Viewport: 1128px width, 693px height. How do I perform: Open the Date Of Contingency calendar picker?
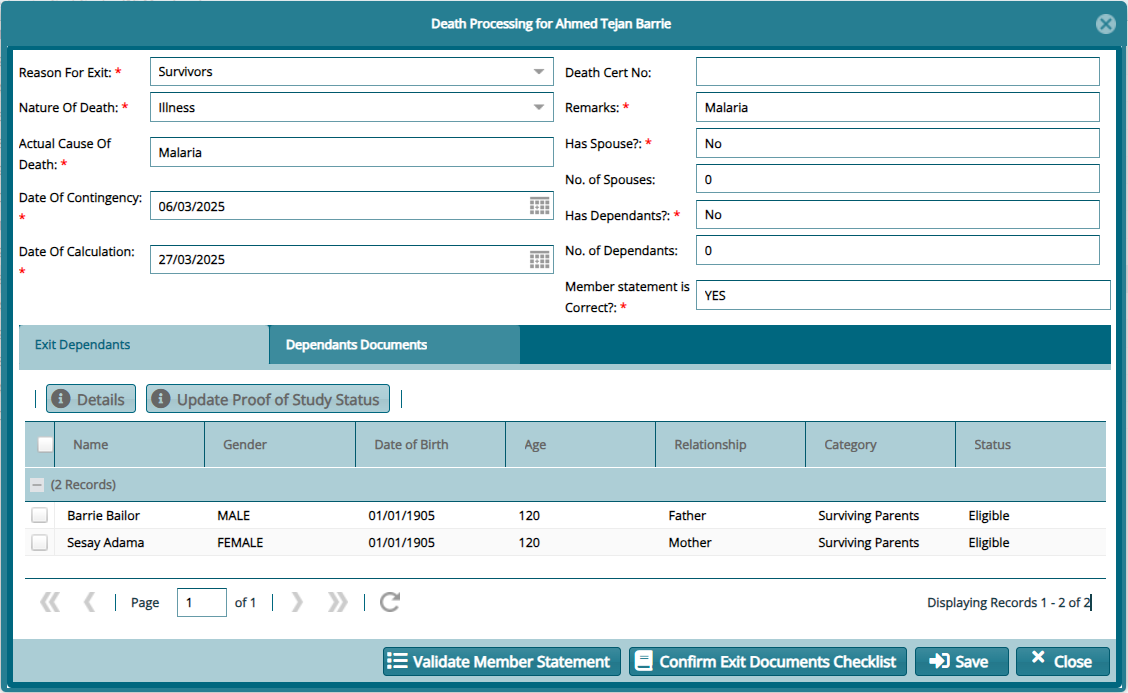click(x=539, y=206)
